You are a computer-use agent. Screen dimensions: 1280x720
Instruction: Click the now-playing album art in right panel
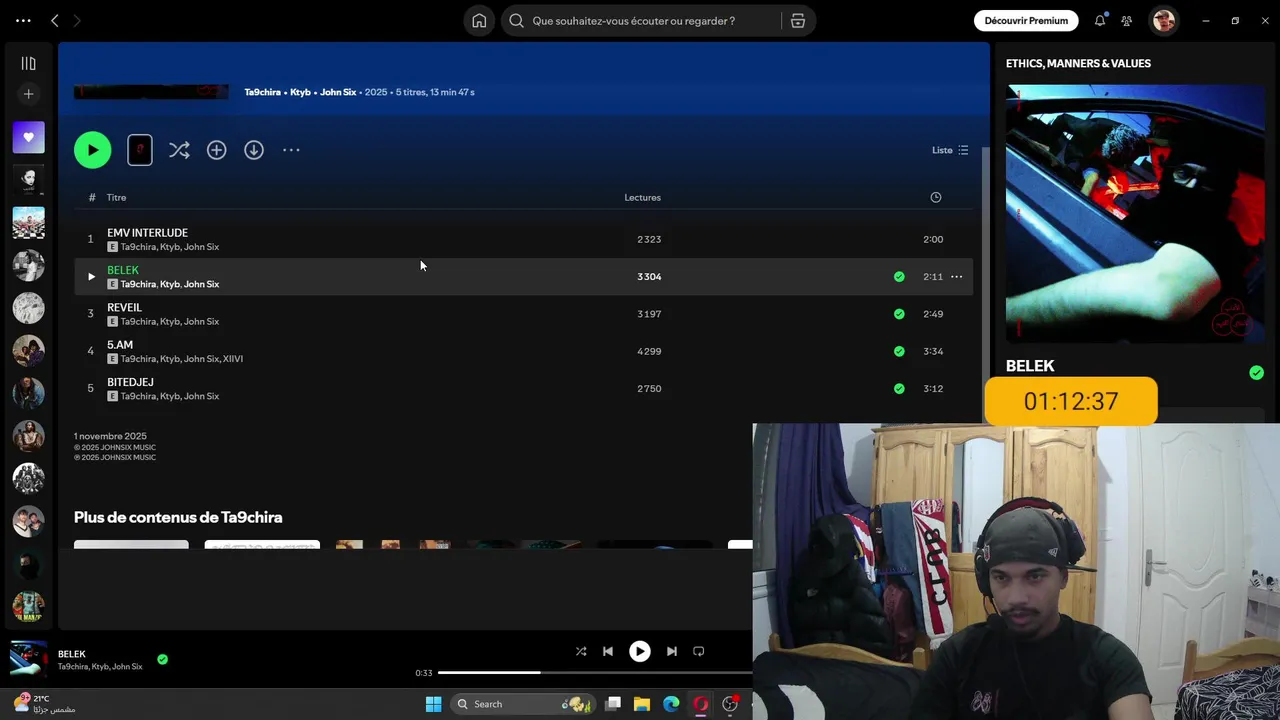1135,213
